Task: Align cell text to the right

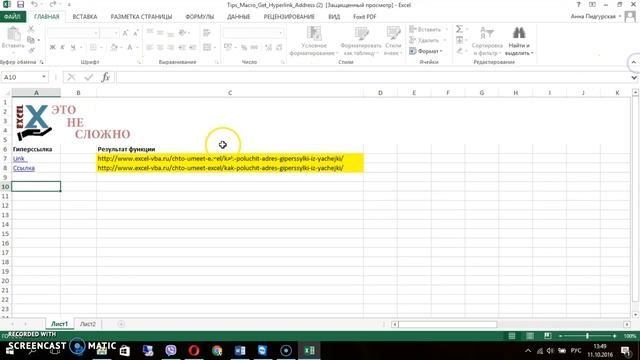Action: [171, 47]
